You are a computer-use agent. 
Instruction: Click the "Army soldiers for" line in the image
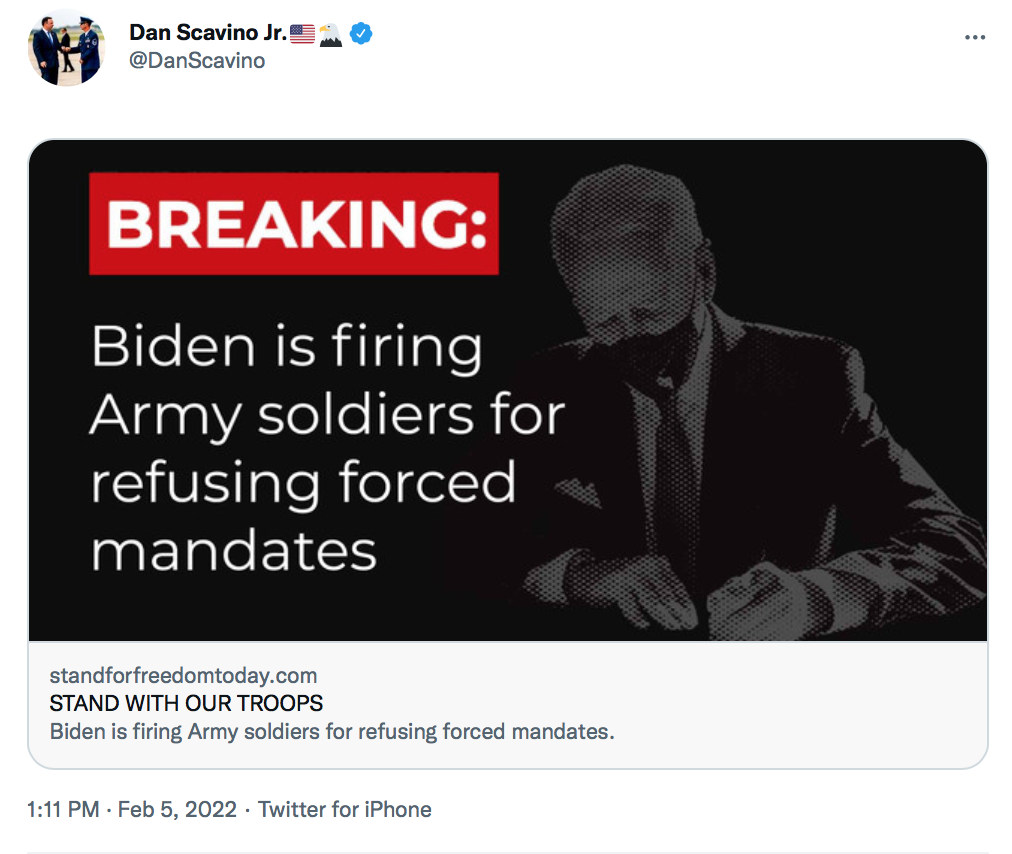(327, 415)
